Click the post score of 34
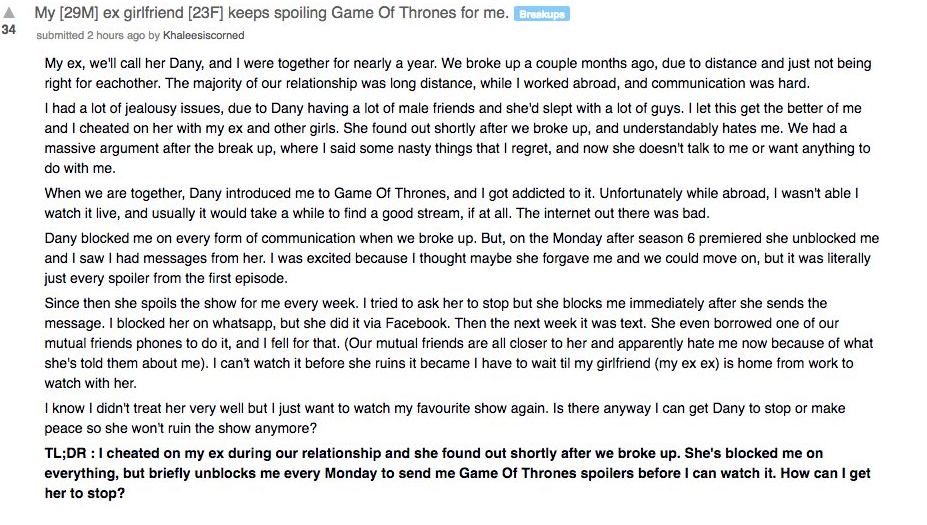Viewport: 927px width, 525px height. point(9,29)
